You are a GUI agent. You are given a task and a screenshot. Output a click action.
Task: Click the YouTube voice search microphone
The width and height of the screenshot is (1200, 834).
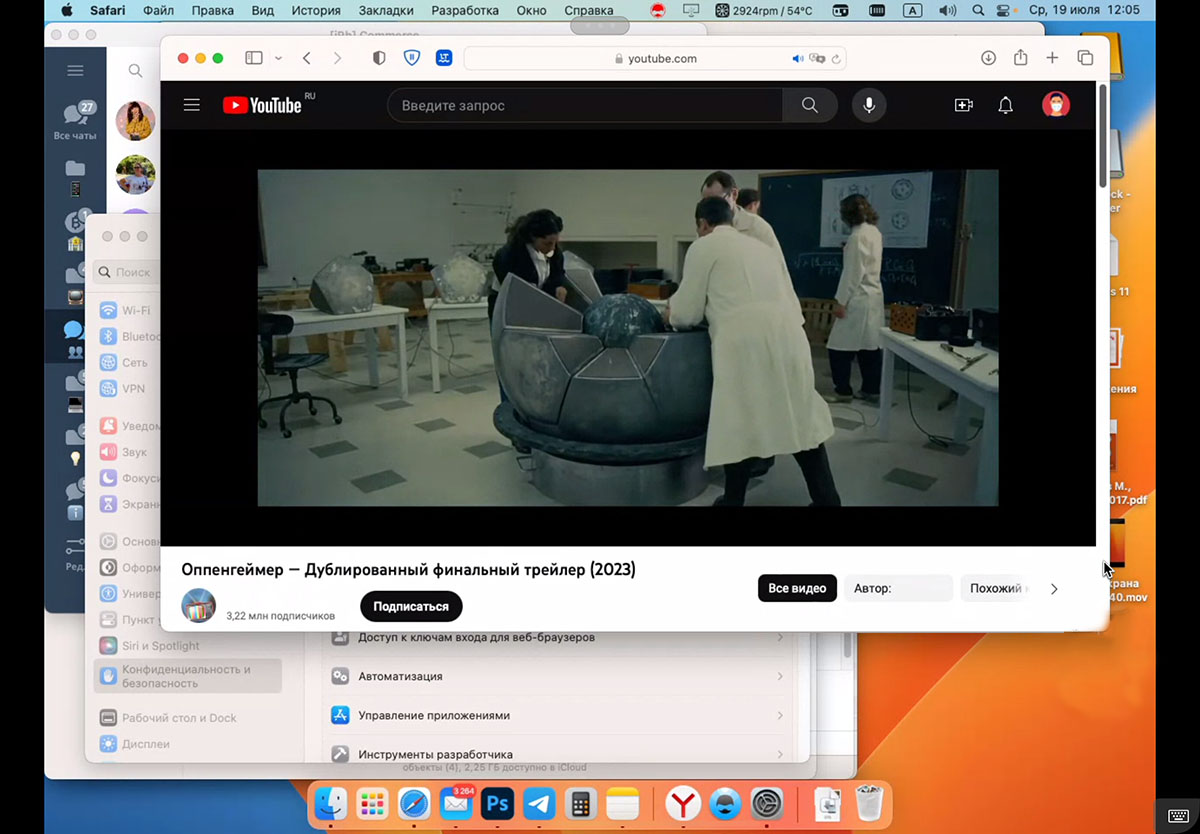(869, 105)
